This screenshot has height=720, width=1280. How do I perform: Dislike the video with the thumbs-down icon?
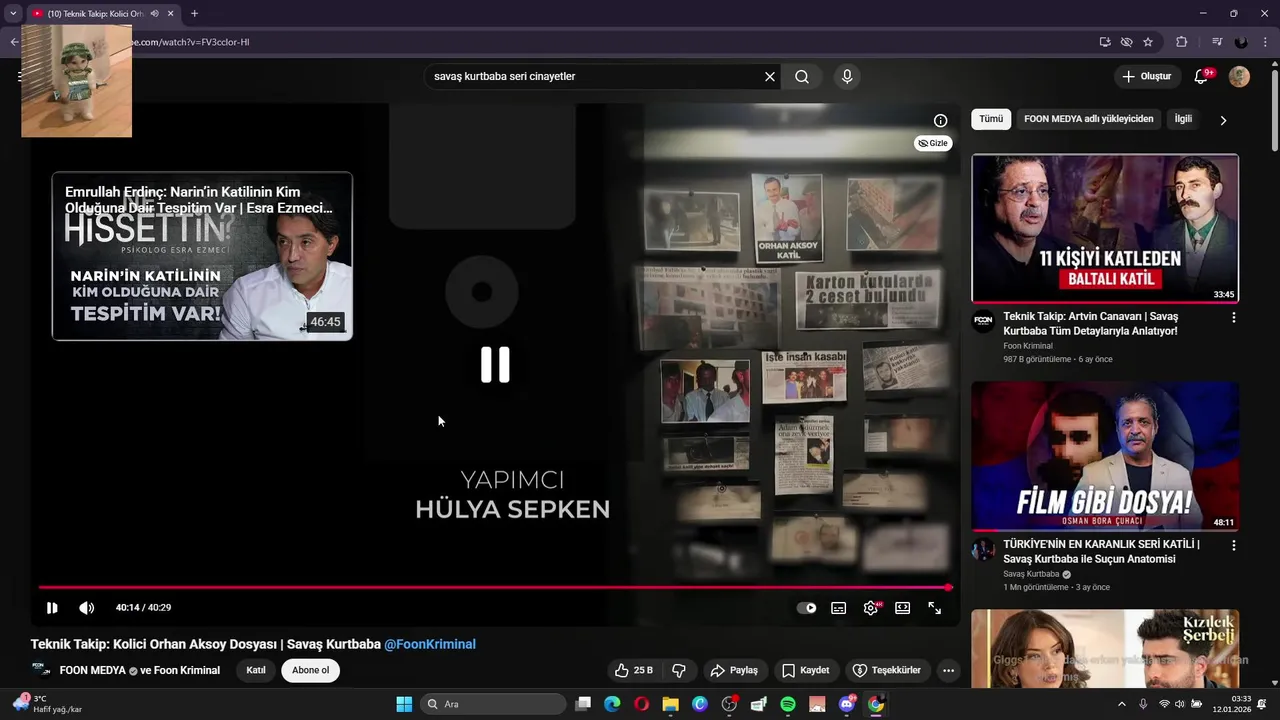(x=679, y=670)
